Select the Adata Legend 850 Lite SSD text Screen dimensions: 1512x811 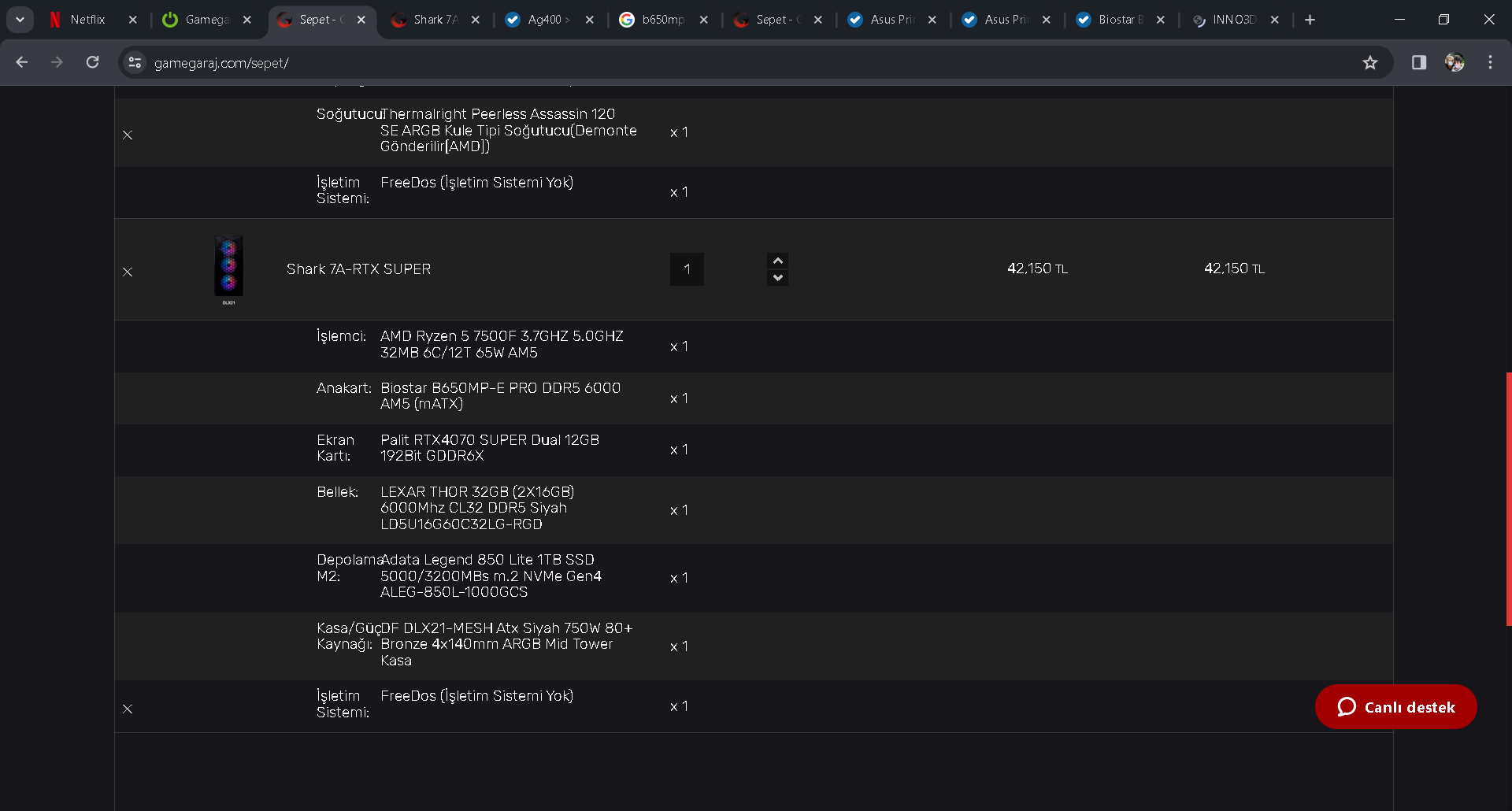491,576
